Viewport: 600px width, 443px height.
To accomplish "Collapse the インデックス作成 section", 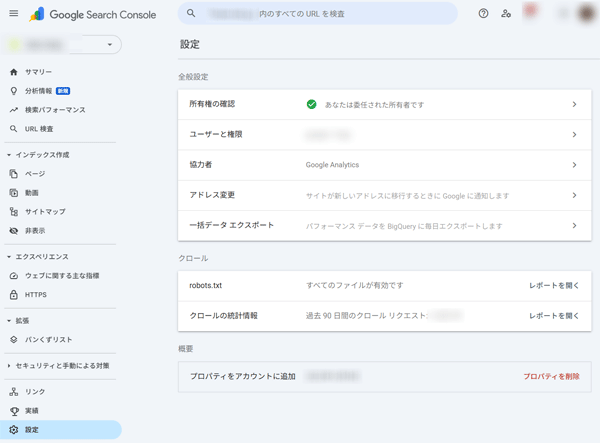I will click(x=9, y=155).
